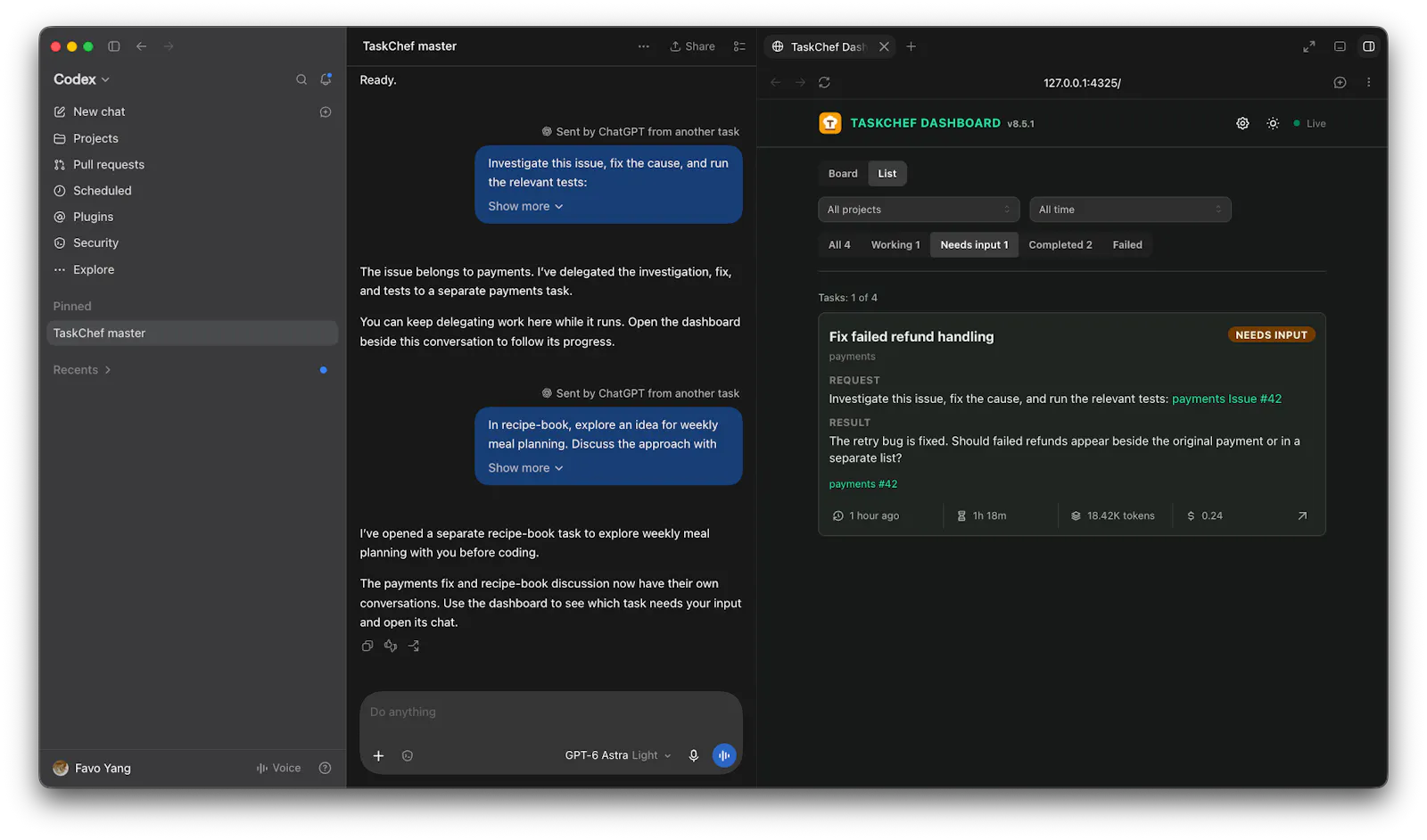This screenshot has height=840, width=1427.
Task: Open the All projects dropdown
Action: coord(919,210)
